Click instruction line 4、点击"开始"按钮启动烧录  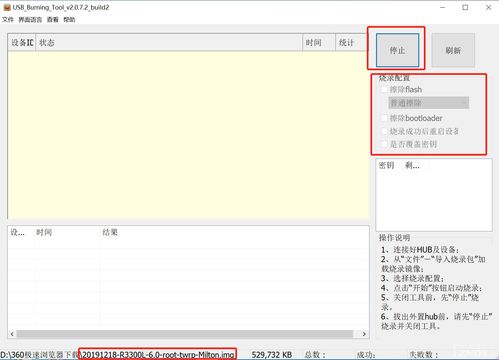(431, 288)
